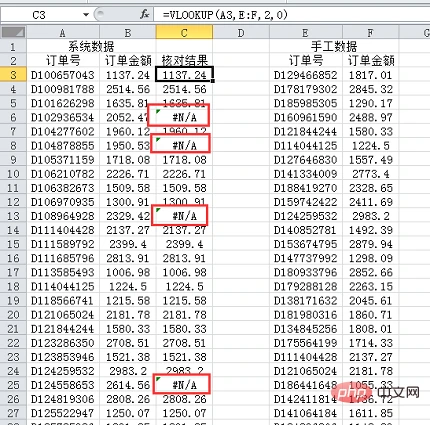Image resolution: width=430 pixels, height=425 pixels.
Task: Click the 手工数据 title cell
Action: tap(334, 46)
